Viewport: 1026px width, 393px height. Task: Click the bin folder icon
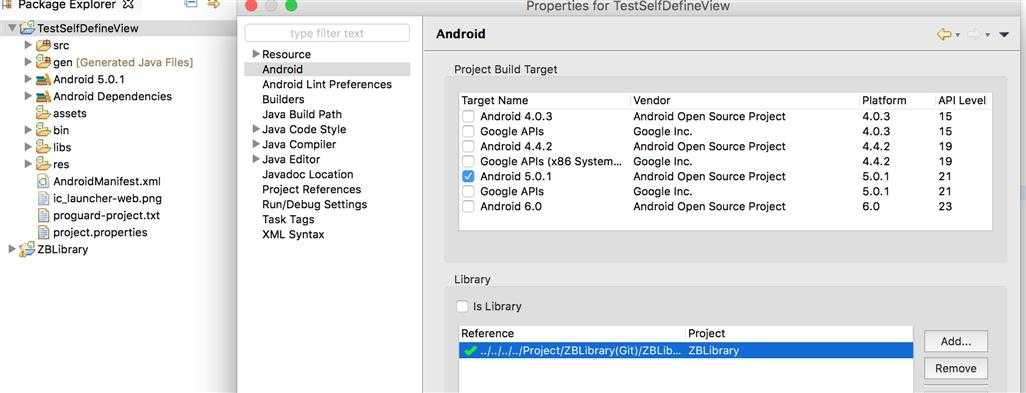(43, 130)
